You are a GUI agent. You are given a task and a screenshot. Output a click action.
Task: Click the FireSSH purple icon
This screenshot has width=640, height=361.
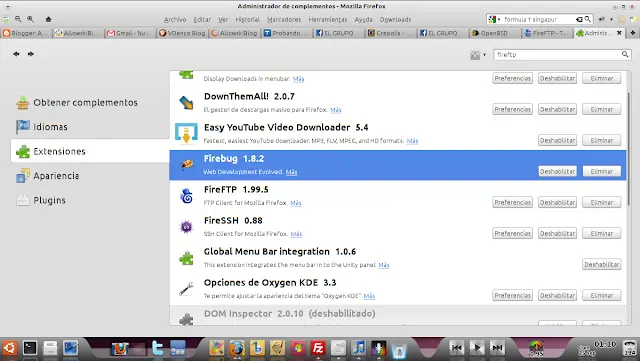point(187,227)
